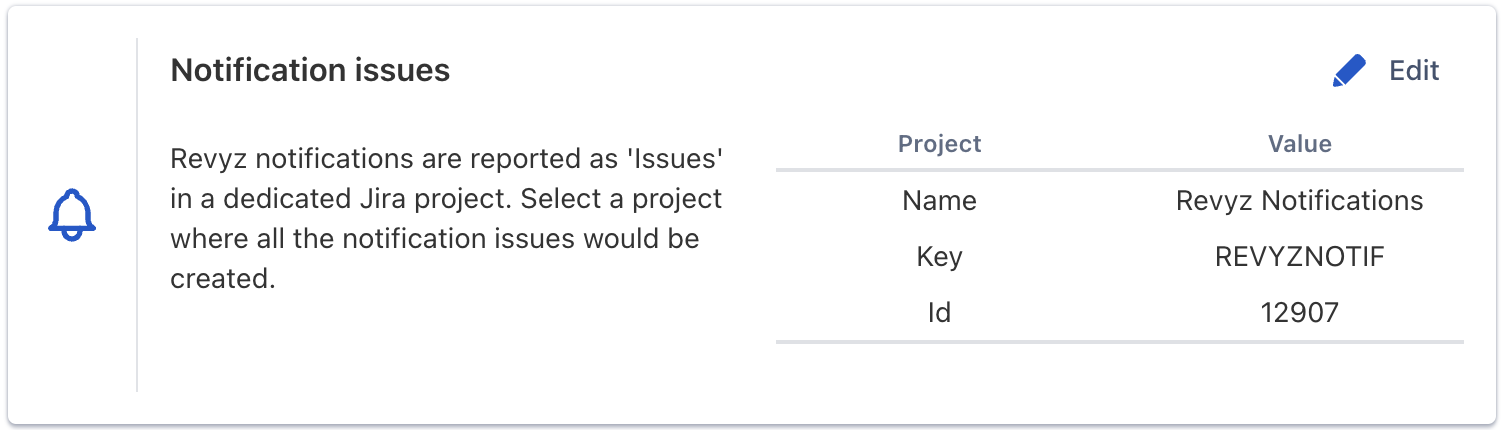This screenshot has height=430, width=1508.
Task: Click the blue notification bell icon
Action: tap(72, 214)
